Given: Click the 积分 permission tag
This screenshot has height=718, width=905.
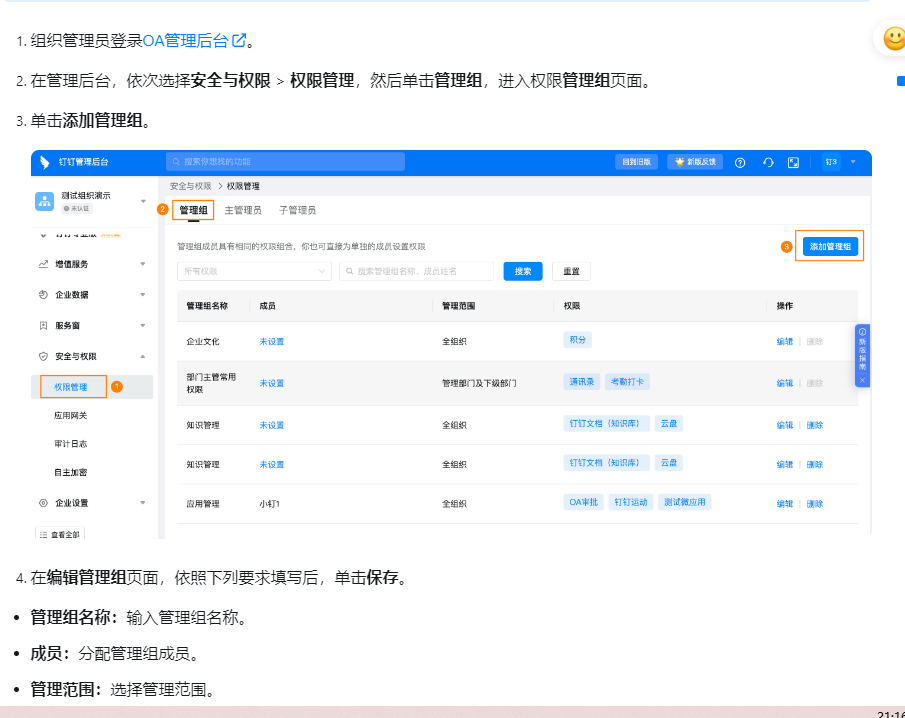Looking at the screenshot, I should coord(578,340).
